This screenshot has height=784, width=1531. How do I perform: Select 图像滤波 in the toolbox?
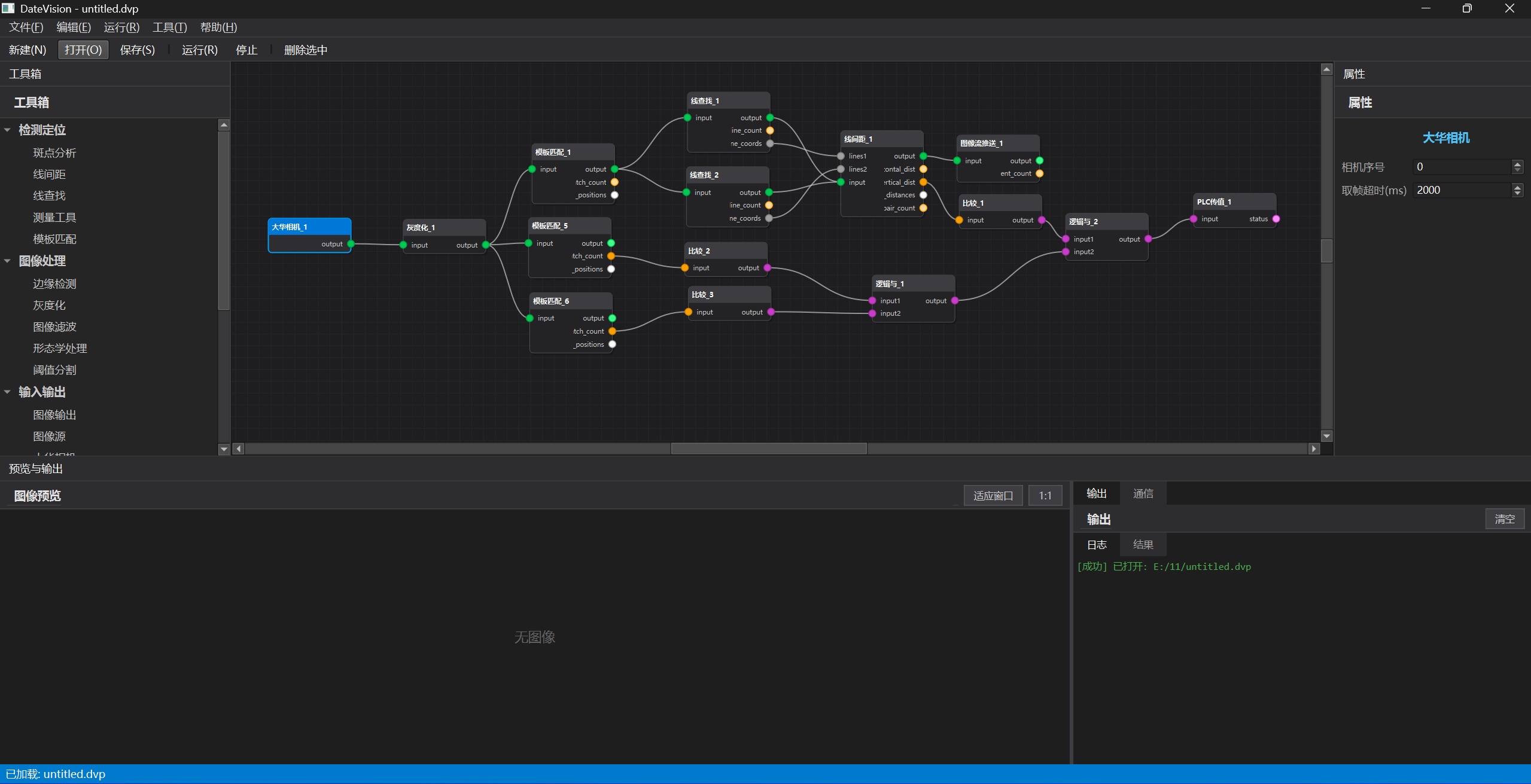click(x=54, y=327)
